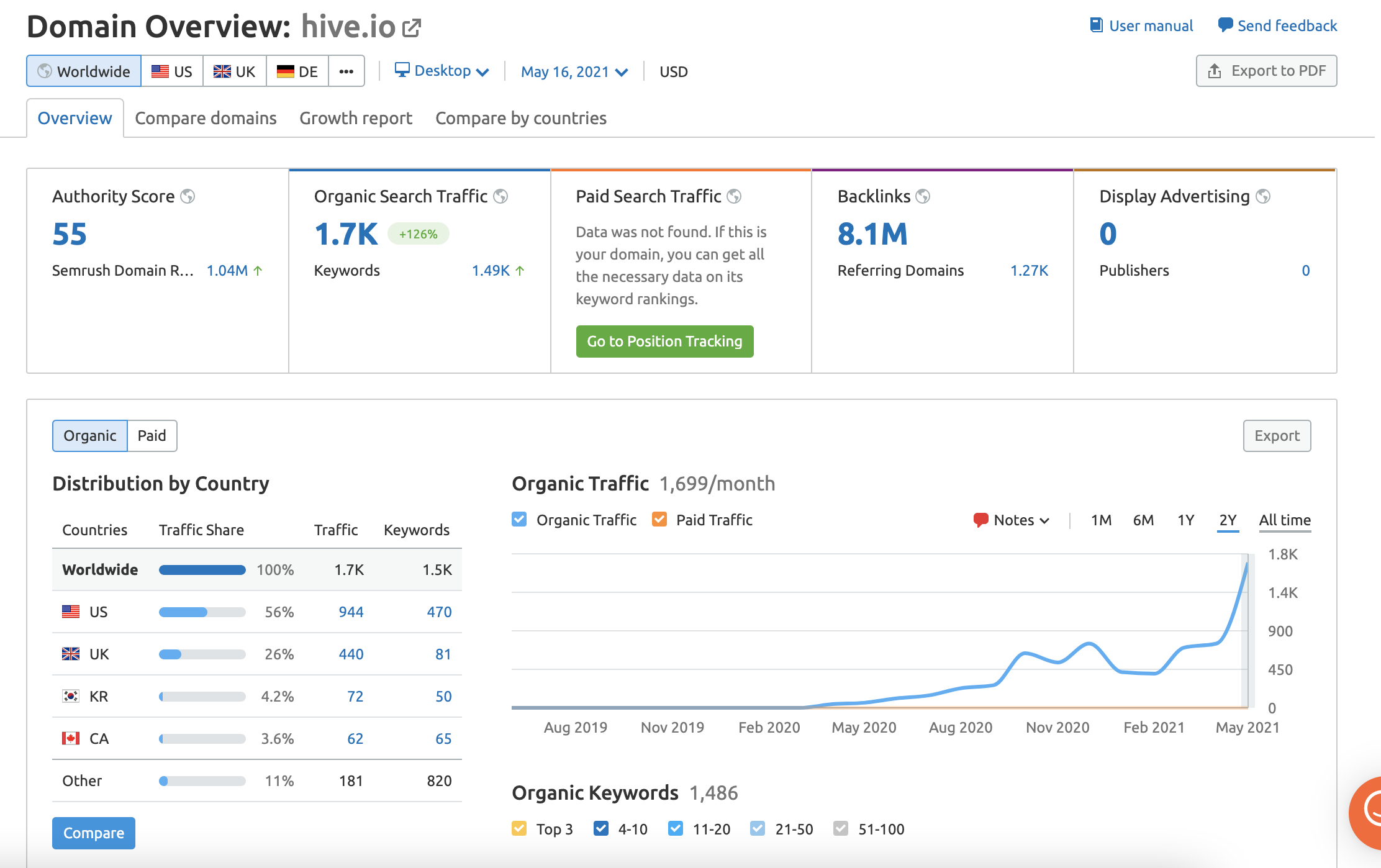Image resolution: width=1381 pixels, height=868 pixels.
Task: Open US traffic value 944
Action: (351, 612)
